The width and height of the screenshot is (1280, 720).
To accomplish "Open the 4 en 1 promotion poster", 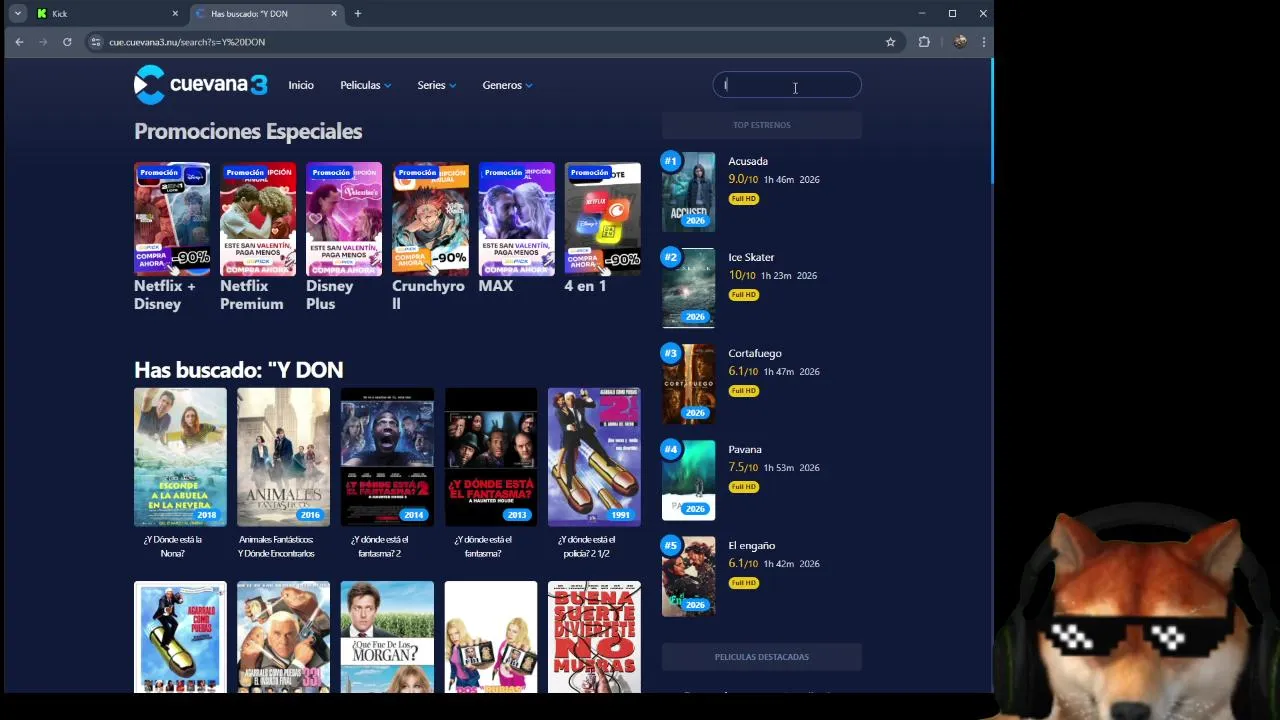I will click(602, 219).
